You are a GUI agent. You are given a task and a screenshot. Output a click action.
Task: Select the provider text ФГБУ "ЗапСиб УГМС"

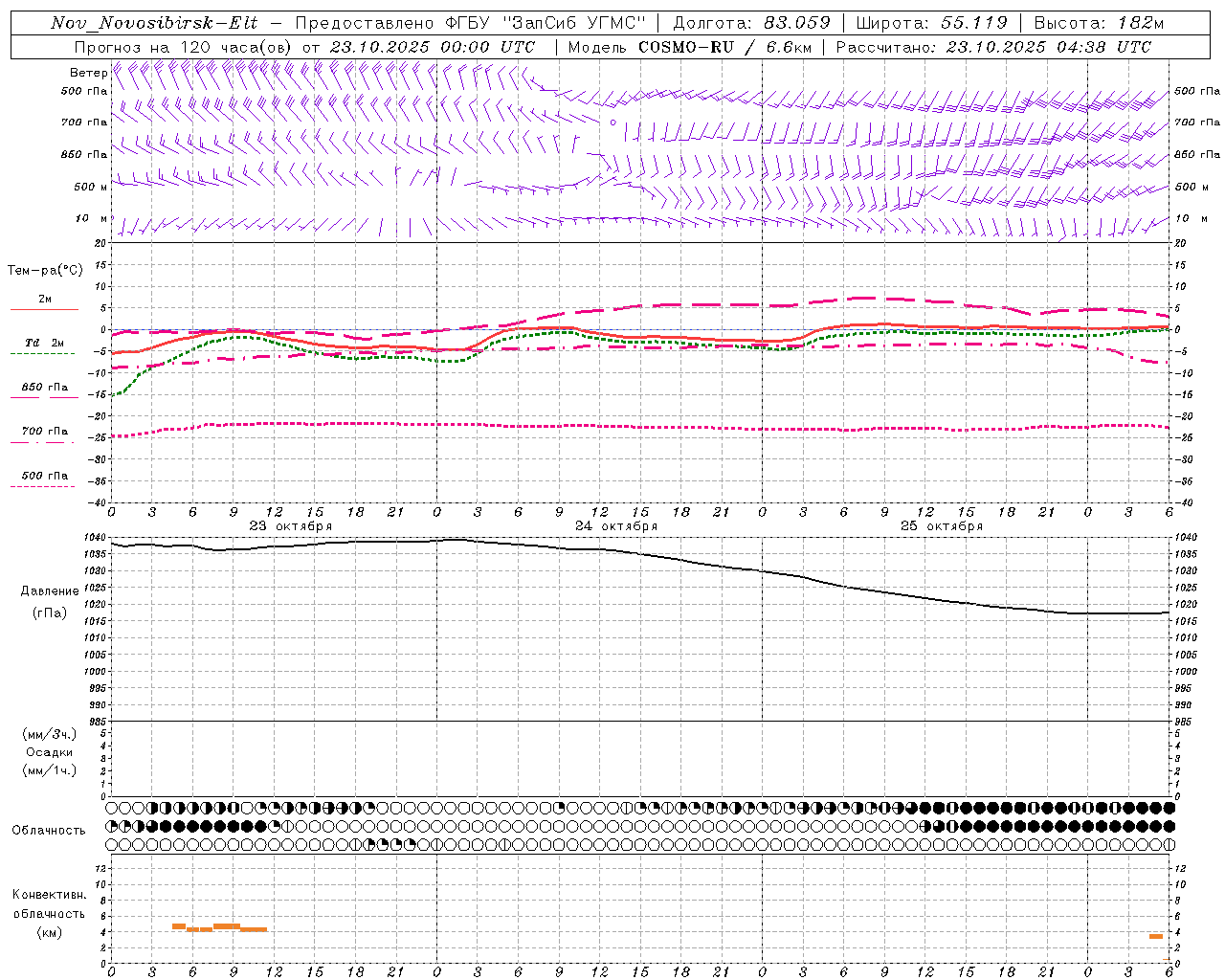tap(546, 23)
